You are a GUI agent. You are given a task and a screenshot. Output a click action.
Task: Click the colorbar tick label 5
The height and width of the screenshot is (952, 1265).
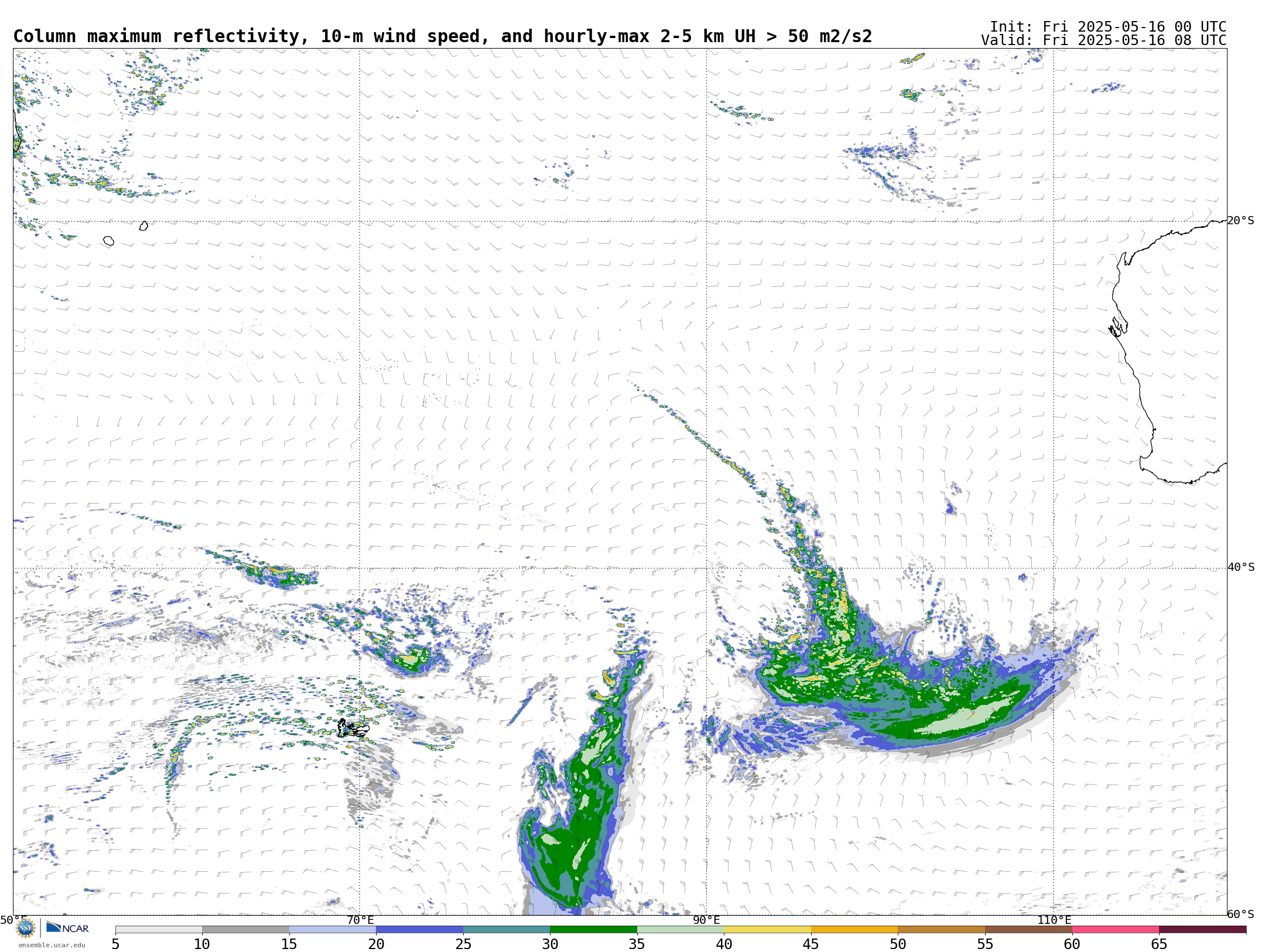[x=115, y=944]
